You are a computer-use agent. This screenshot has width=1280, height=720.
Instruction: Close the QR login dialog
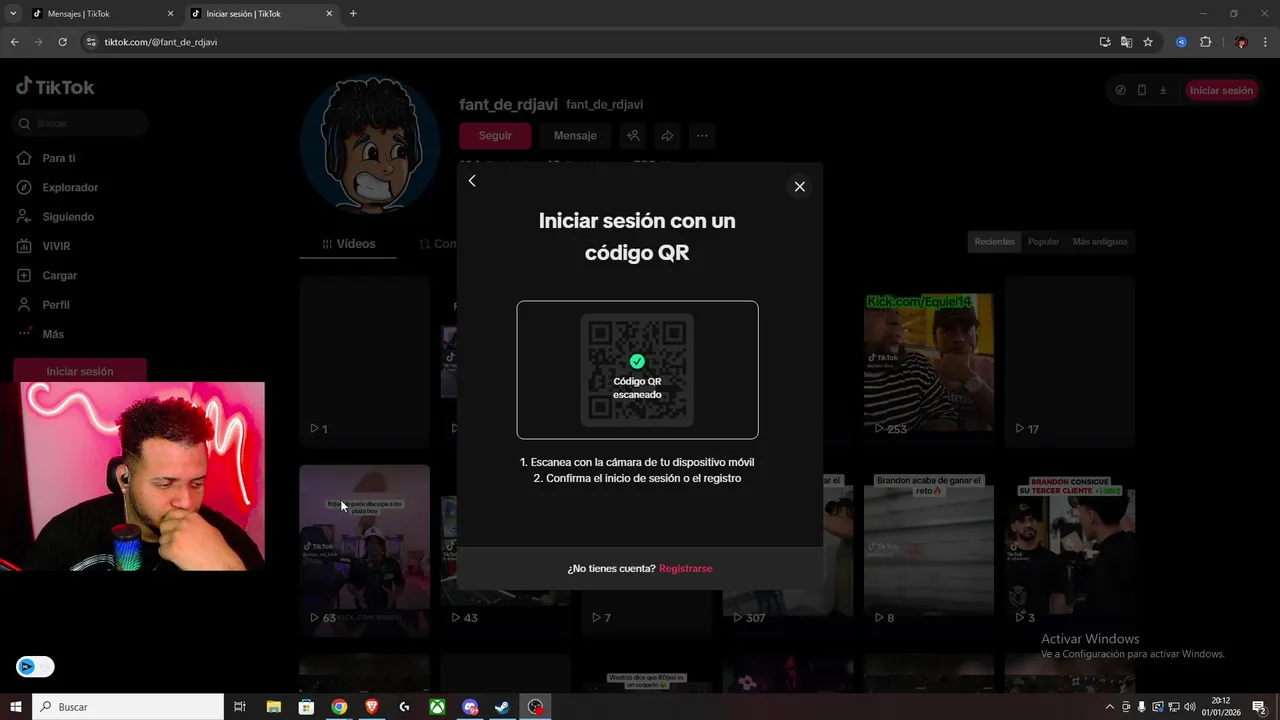(x=799, y=186)
